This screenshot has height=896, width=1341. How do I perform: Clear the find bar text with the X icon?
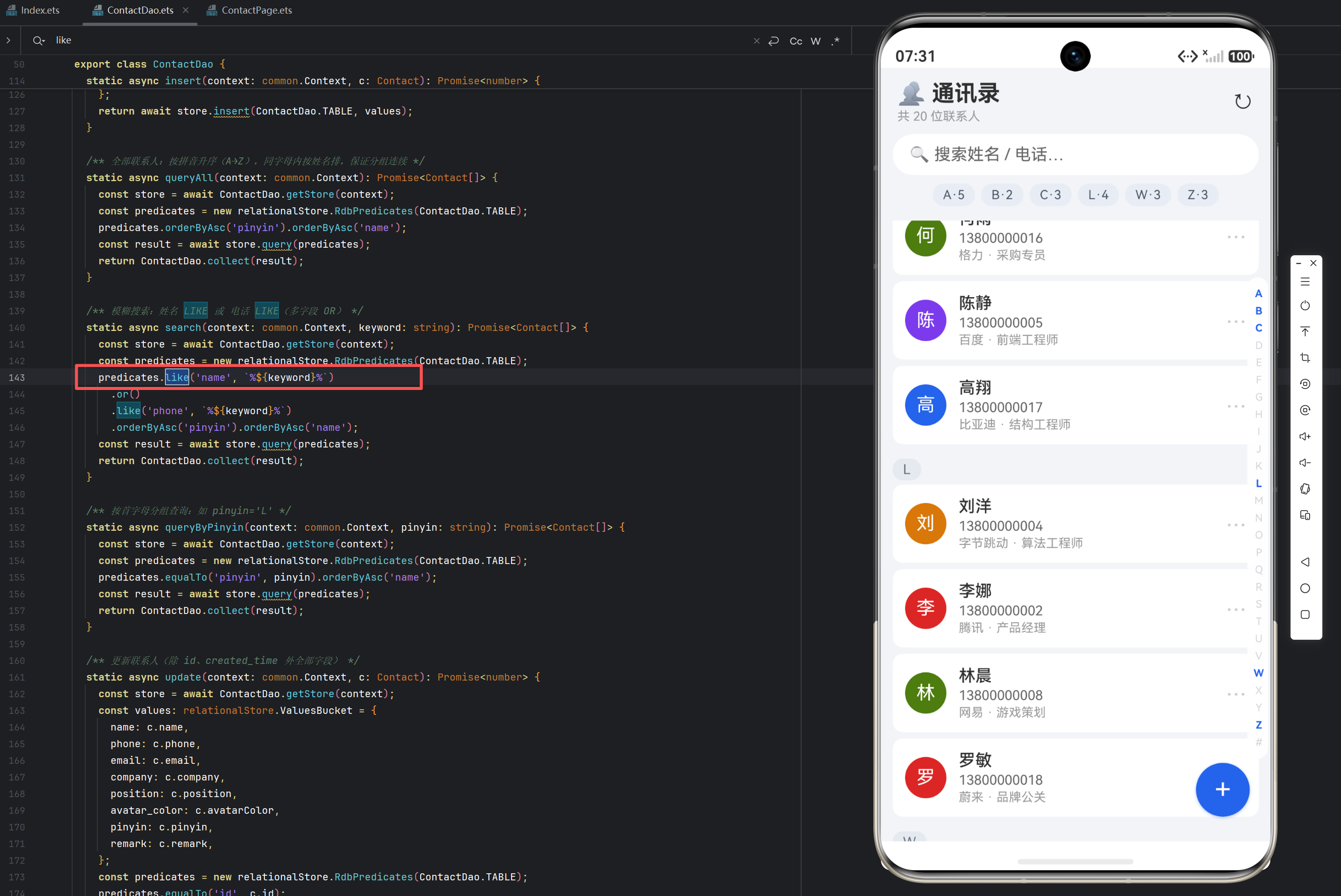point(756,41)
